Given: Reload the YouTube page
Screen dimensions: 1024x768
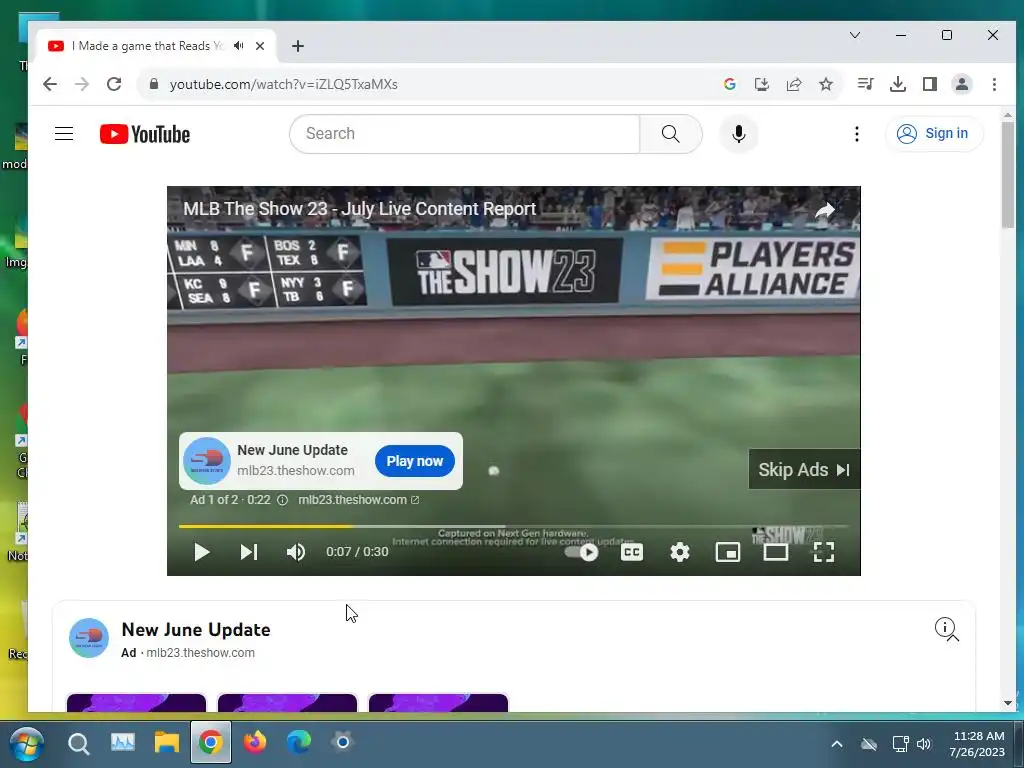Looking at the screenshot, I should tap(114, 84).
